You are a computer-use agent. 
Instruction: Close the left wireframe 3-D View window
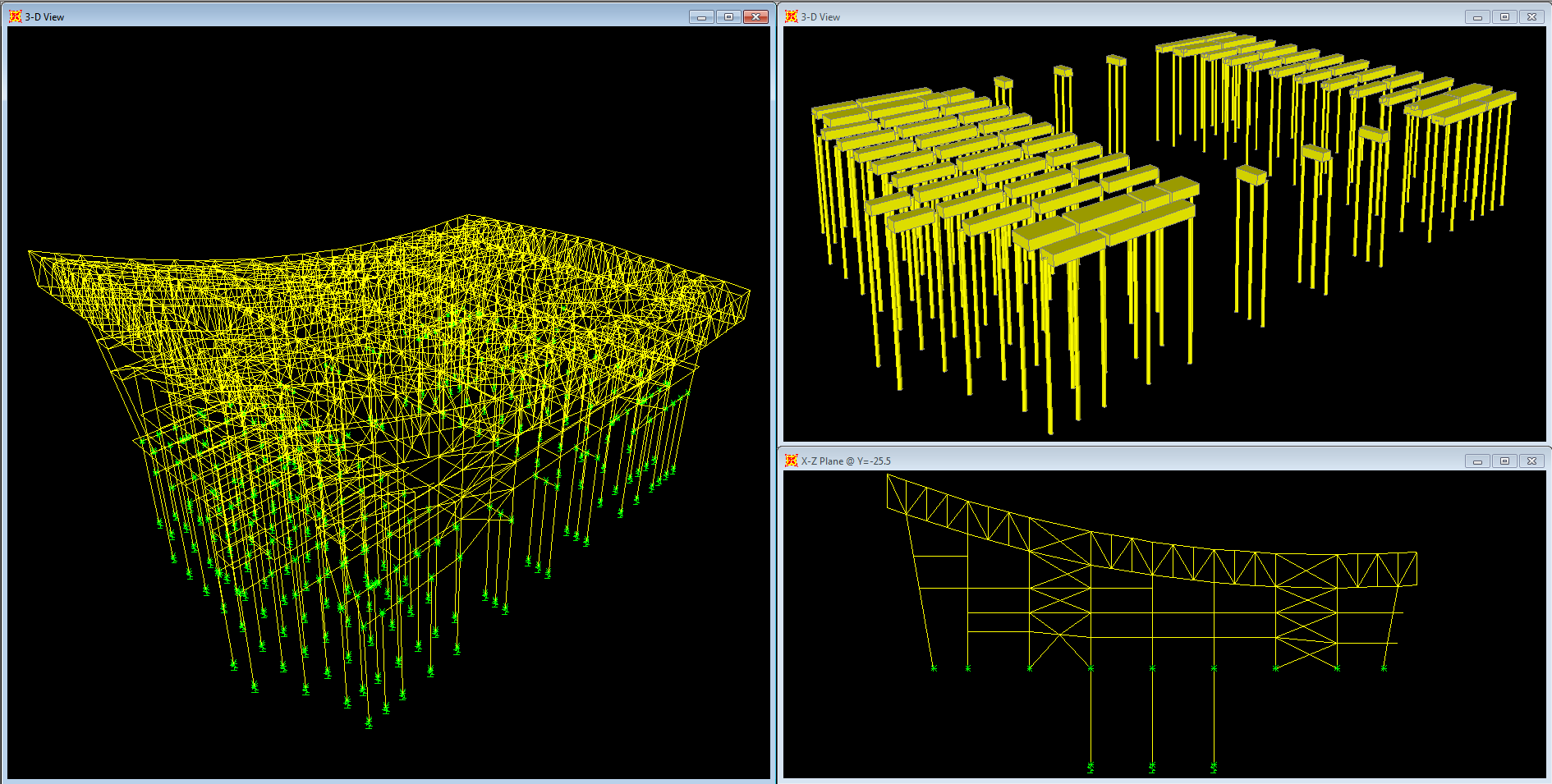coord(755,16)
